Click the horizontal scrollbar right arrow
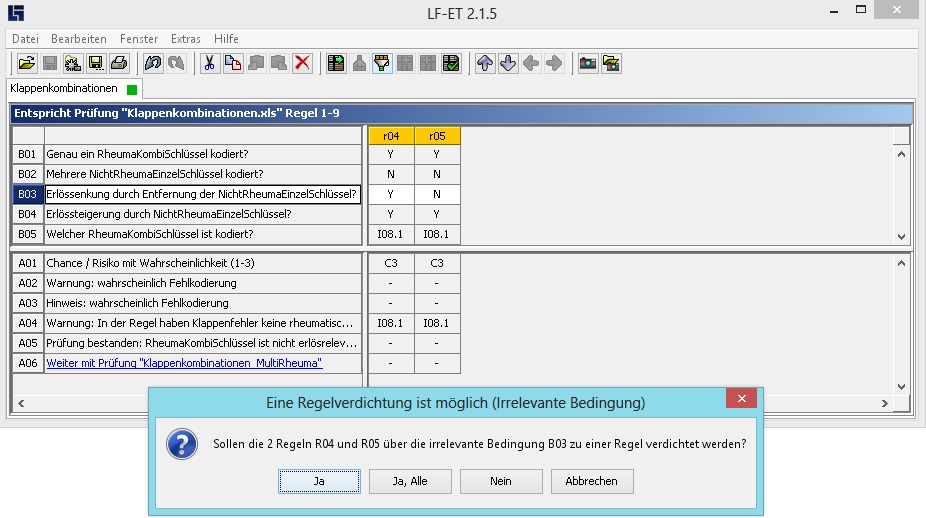 coord(885,403)
